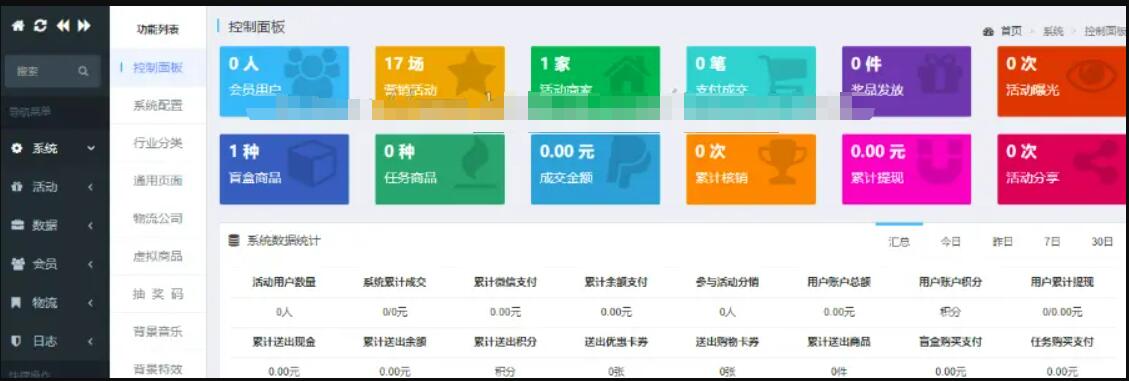Screen dimensions: 1129x381
Task: Expand the 会员 menu arrow
Action: pos(91,264)
